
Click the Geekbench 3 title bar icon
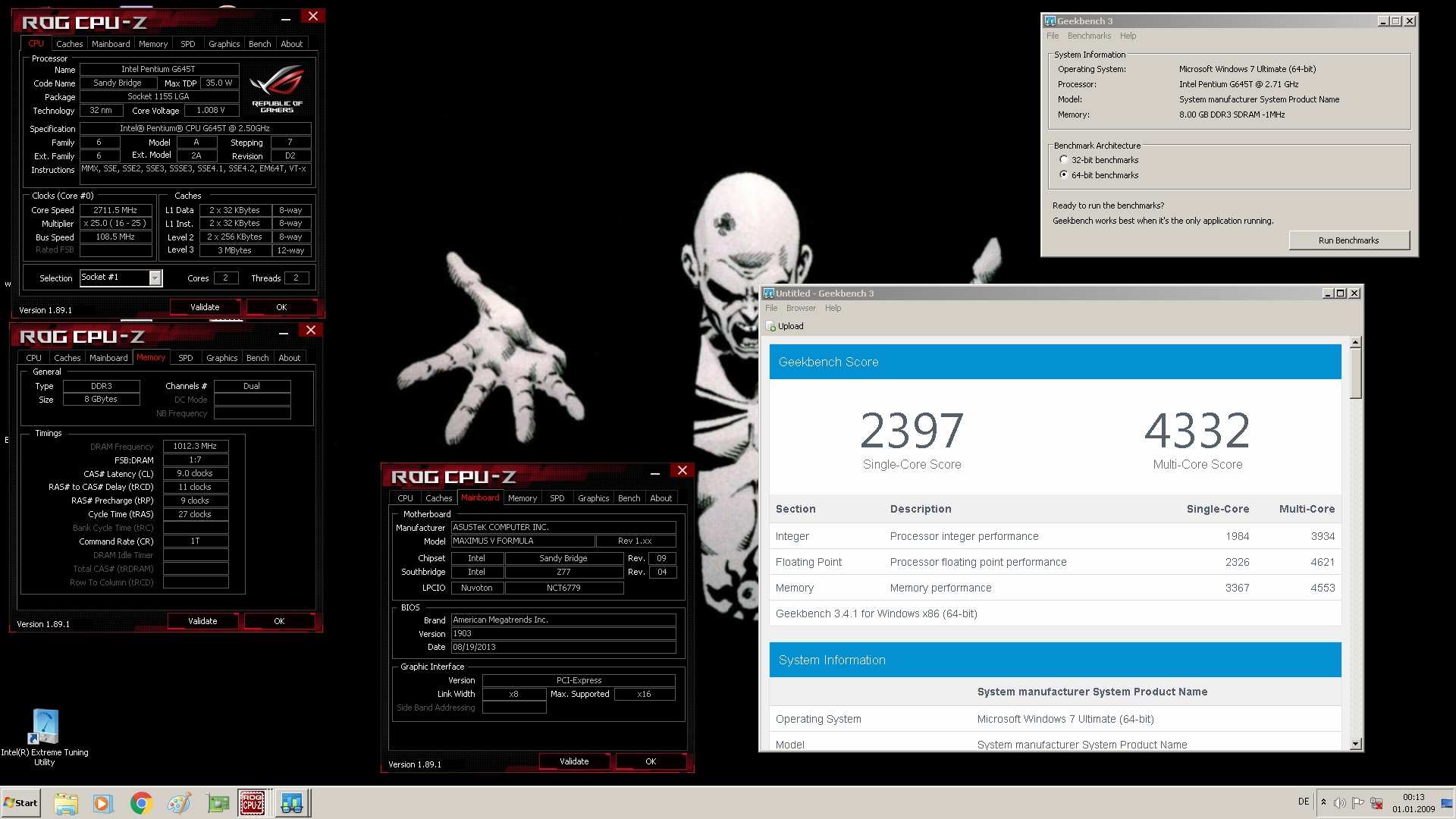1050,21
